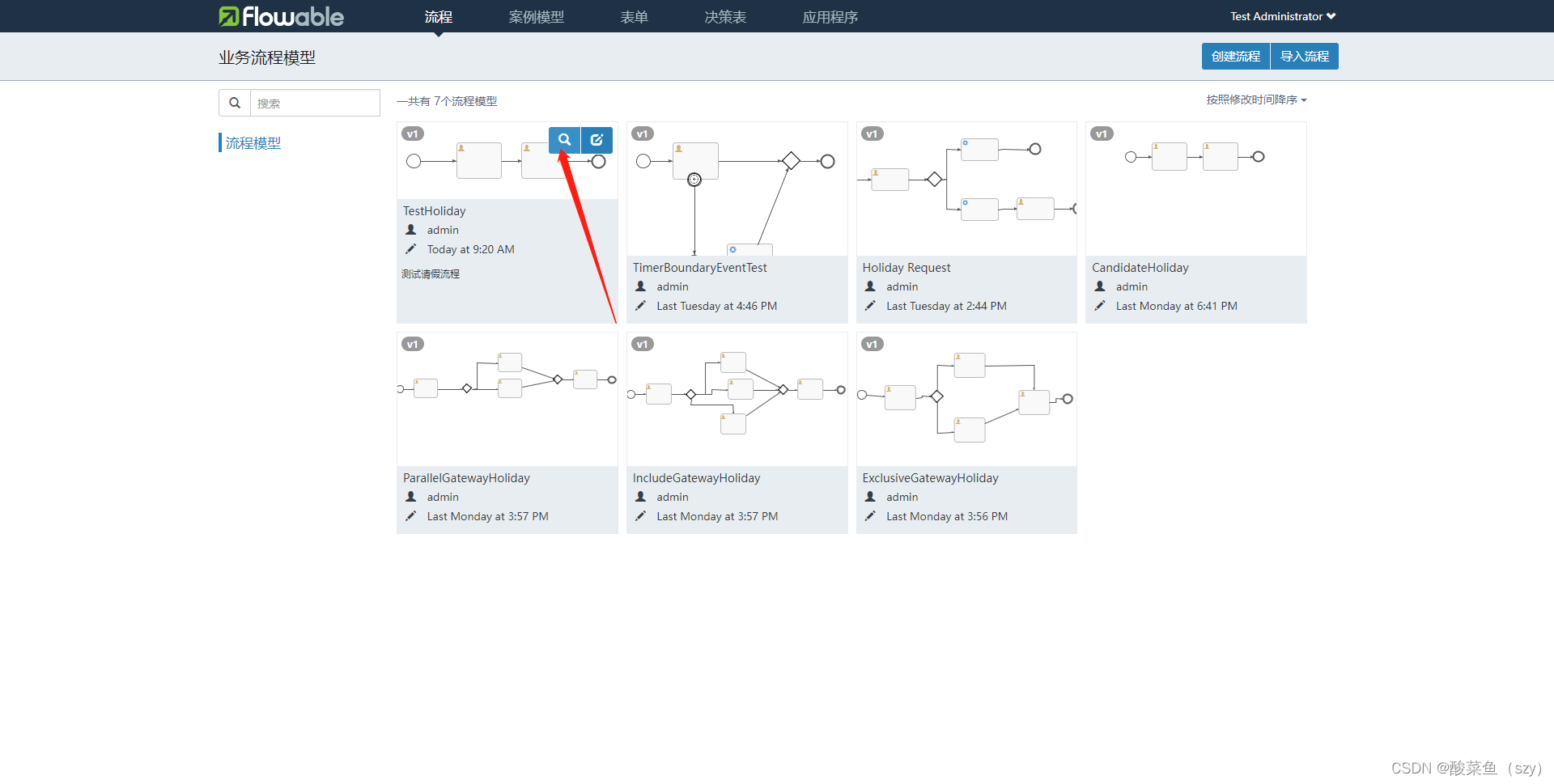1554x784 pixels.
Task: Select 流程模型 in the left sidebar
Action: [253, 142]
